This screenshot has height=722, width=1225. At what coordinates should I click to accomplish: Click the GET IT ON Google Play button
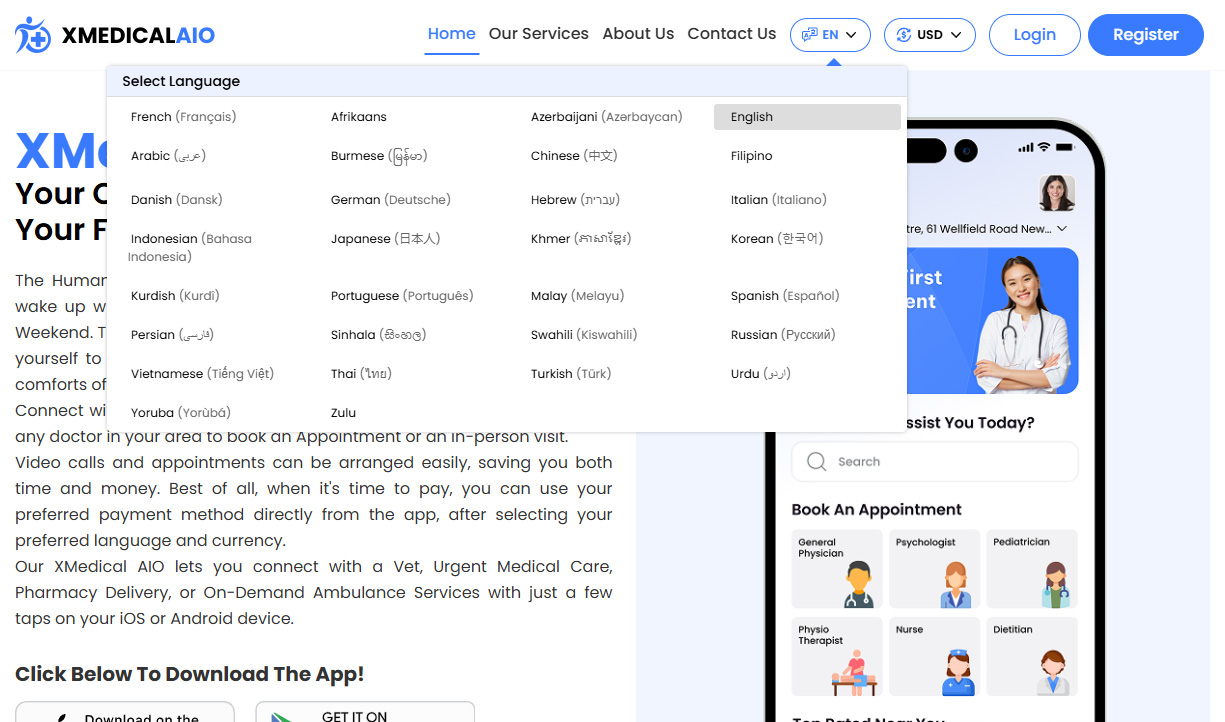[364, 714]
